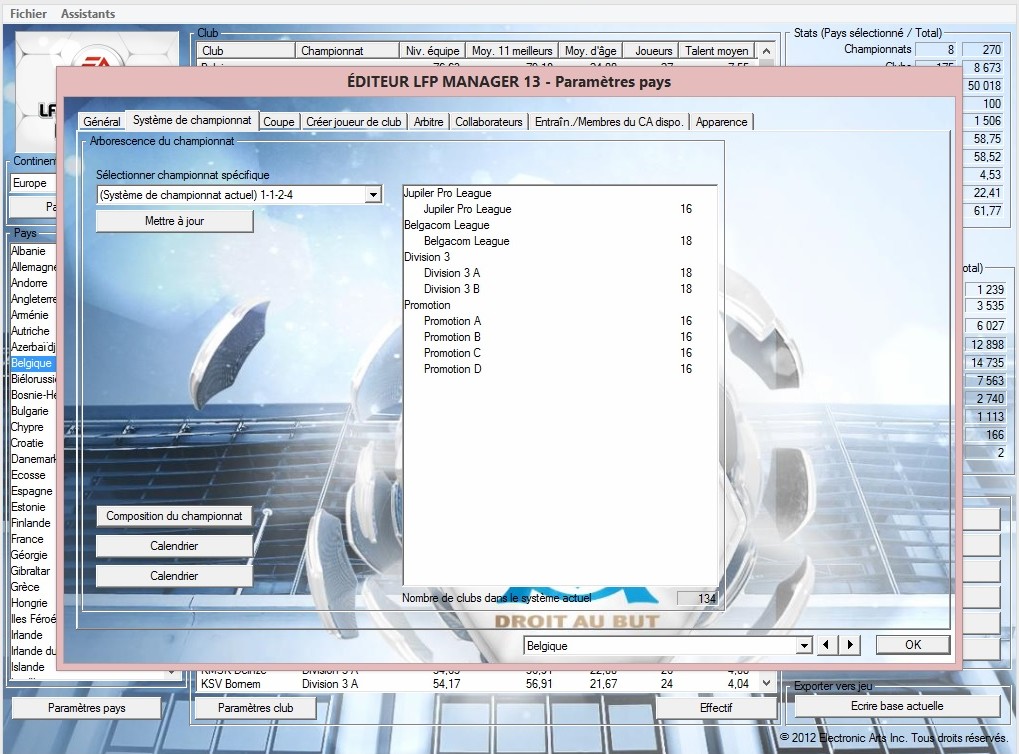
Task: Choose Espagne from the Pays list
Action: click(32, 491)
